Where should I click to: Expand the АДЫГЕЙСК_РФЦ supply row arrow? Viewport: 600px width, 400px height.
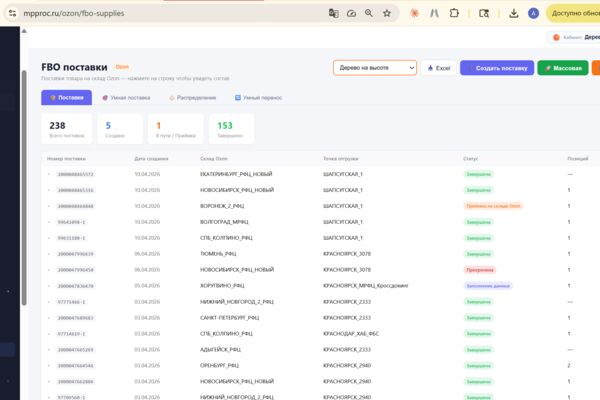click(x=49, y=349)
